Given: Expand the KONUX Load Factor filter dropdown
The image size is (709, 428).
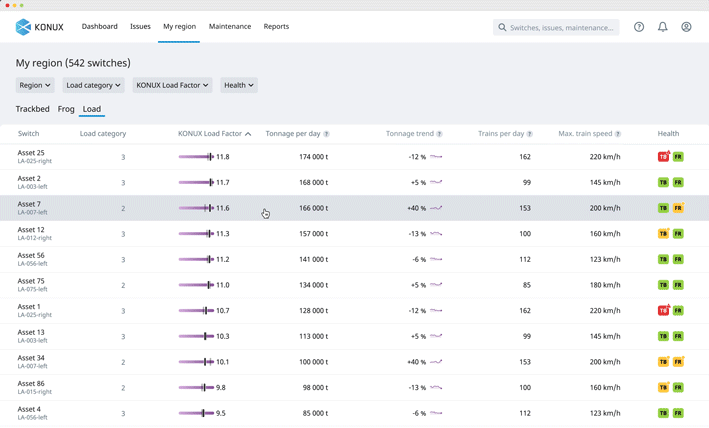Looking at the screenshot, I should tap(172, 85).
